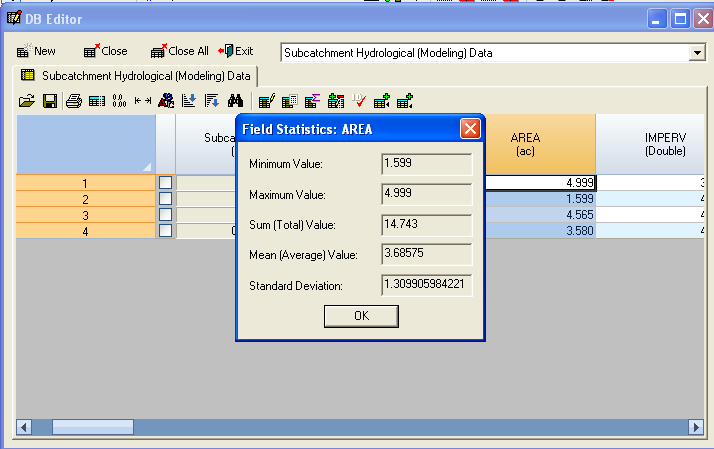Click the horizontal scrollbar right arrow

(x=695, y=427)
